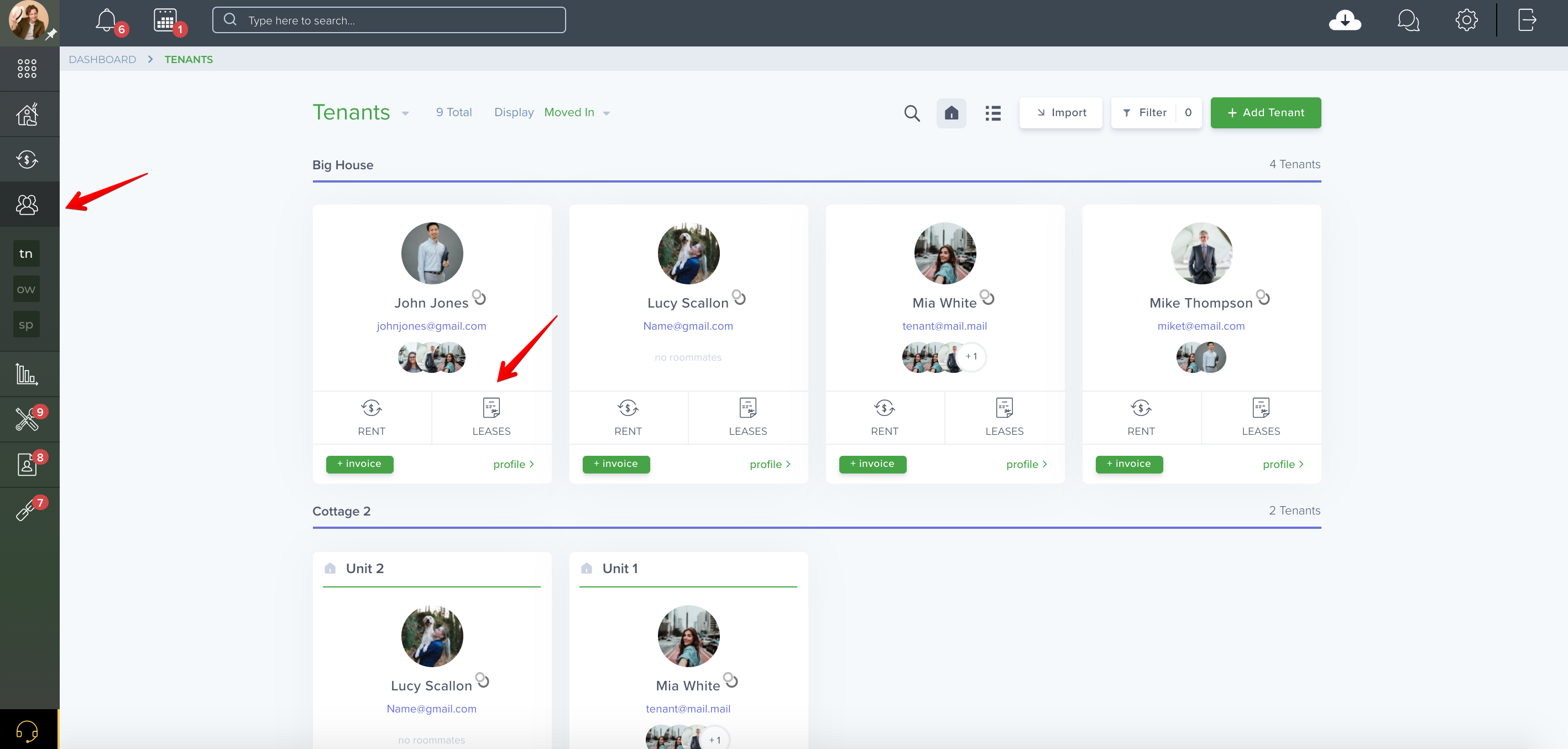This screenshot has height=749, width=1568.
Task: Open the settings gear icon
Action: coord(1466,20)
